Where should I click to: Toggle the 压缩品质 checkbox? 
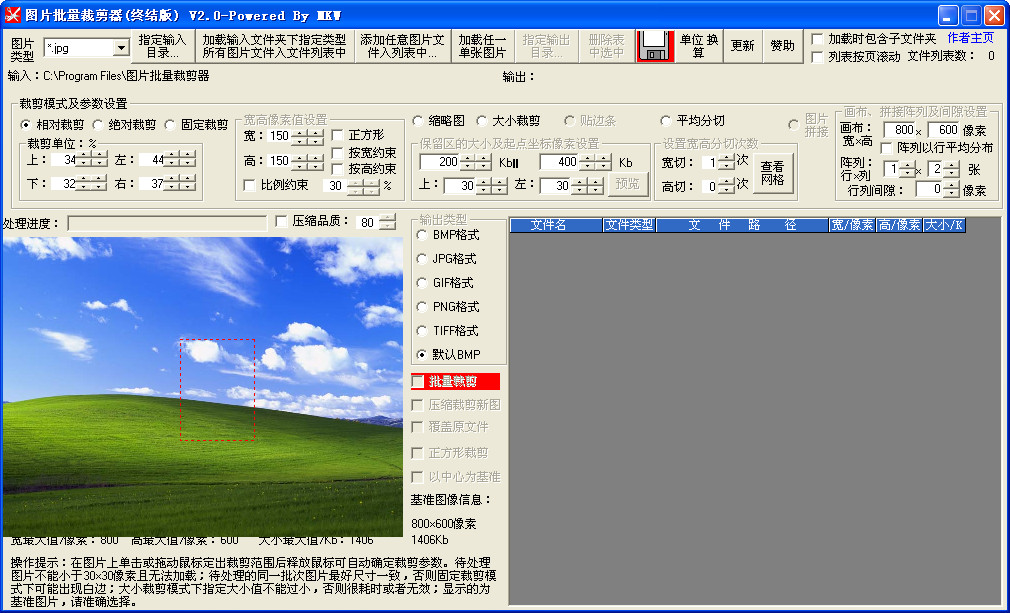click(281, 222)
